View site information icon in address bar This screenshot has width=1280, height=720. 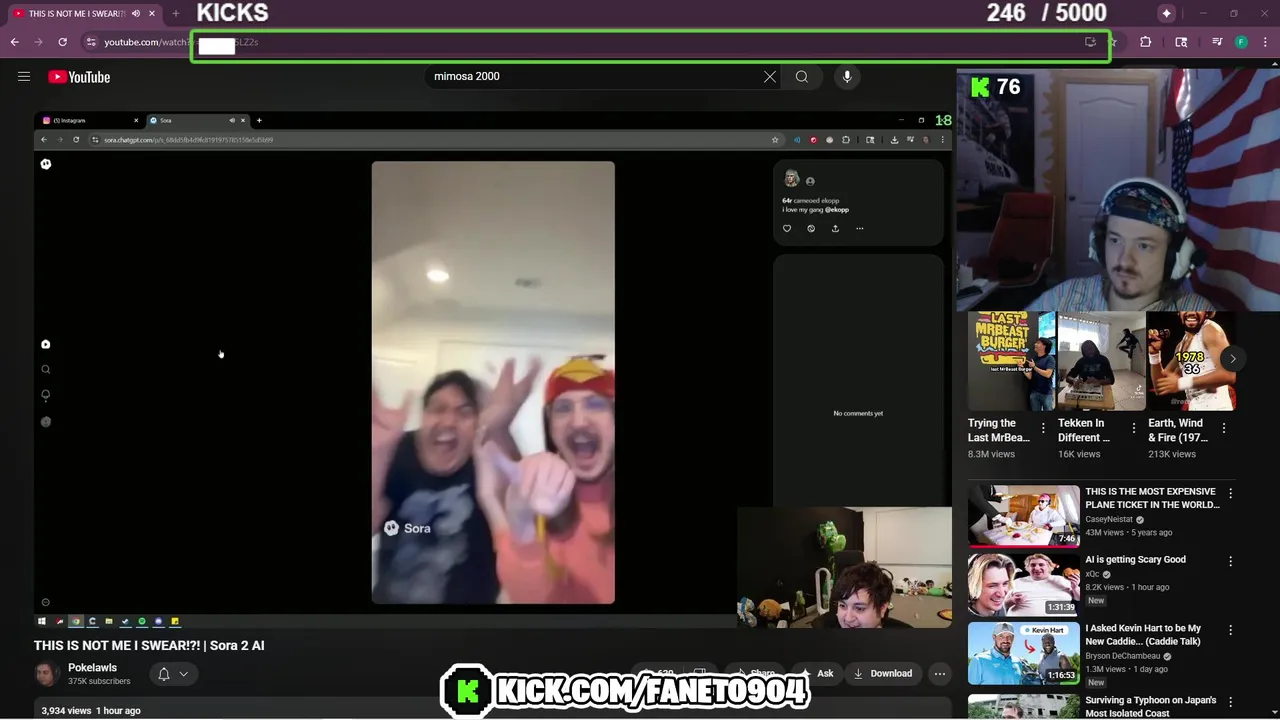(x=91, y=42)
